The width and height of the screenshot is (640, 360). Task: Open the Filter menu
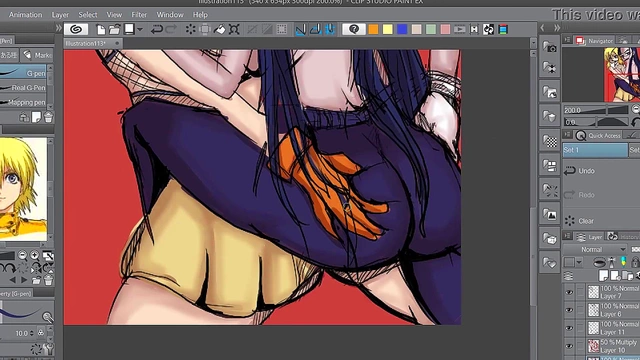tap(139, 15)
